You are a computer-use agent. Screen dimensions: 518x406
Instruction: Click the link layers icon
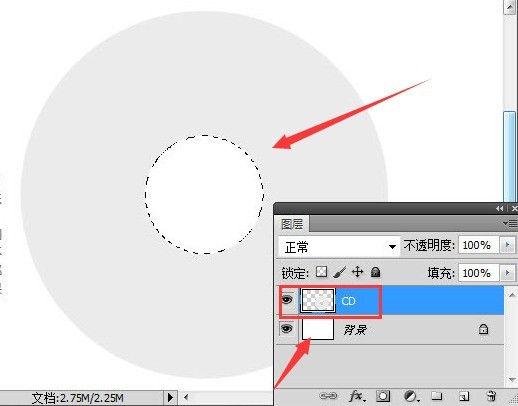pyautogui.click(x=328, y=396)
